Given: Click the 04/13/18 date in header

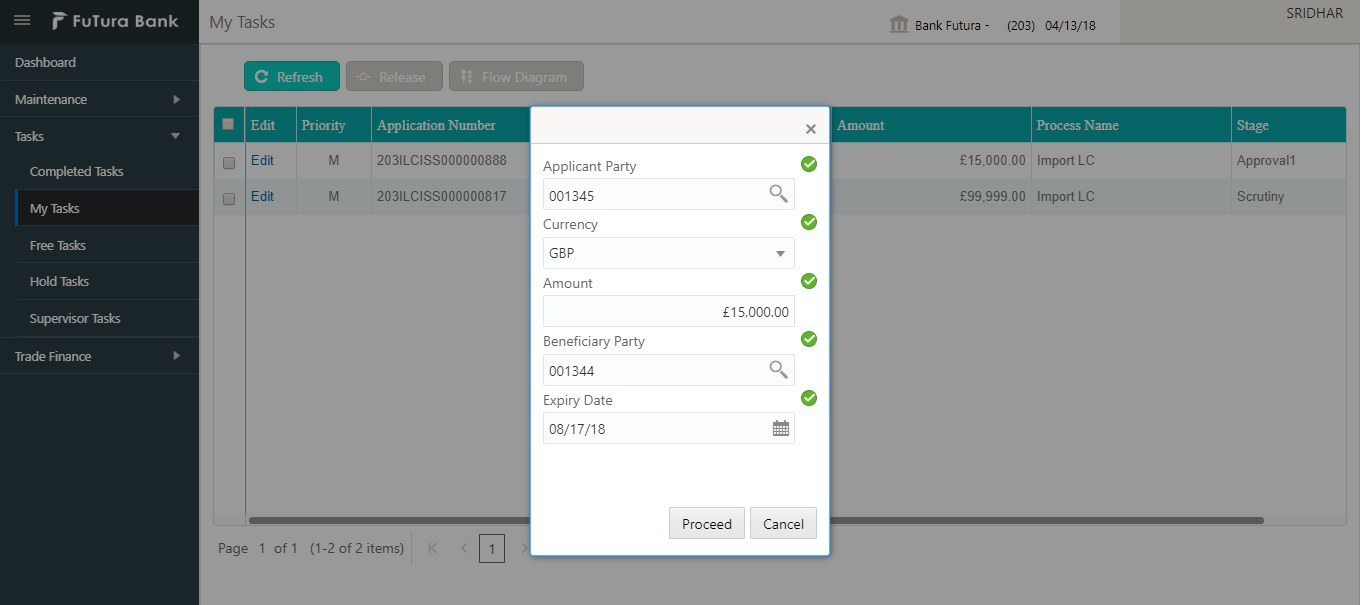Looking at the screenshot, I should (1070, 25).
